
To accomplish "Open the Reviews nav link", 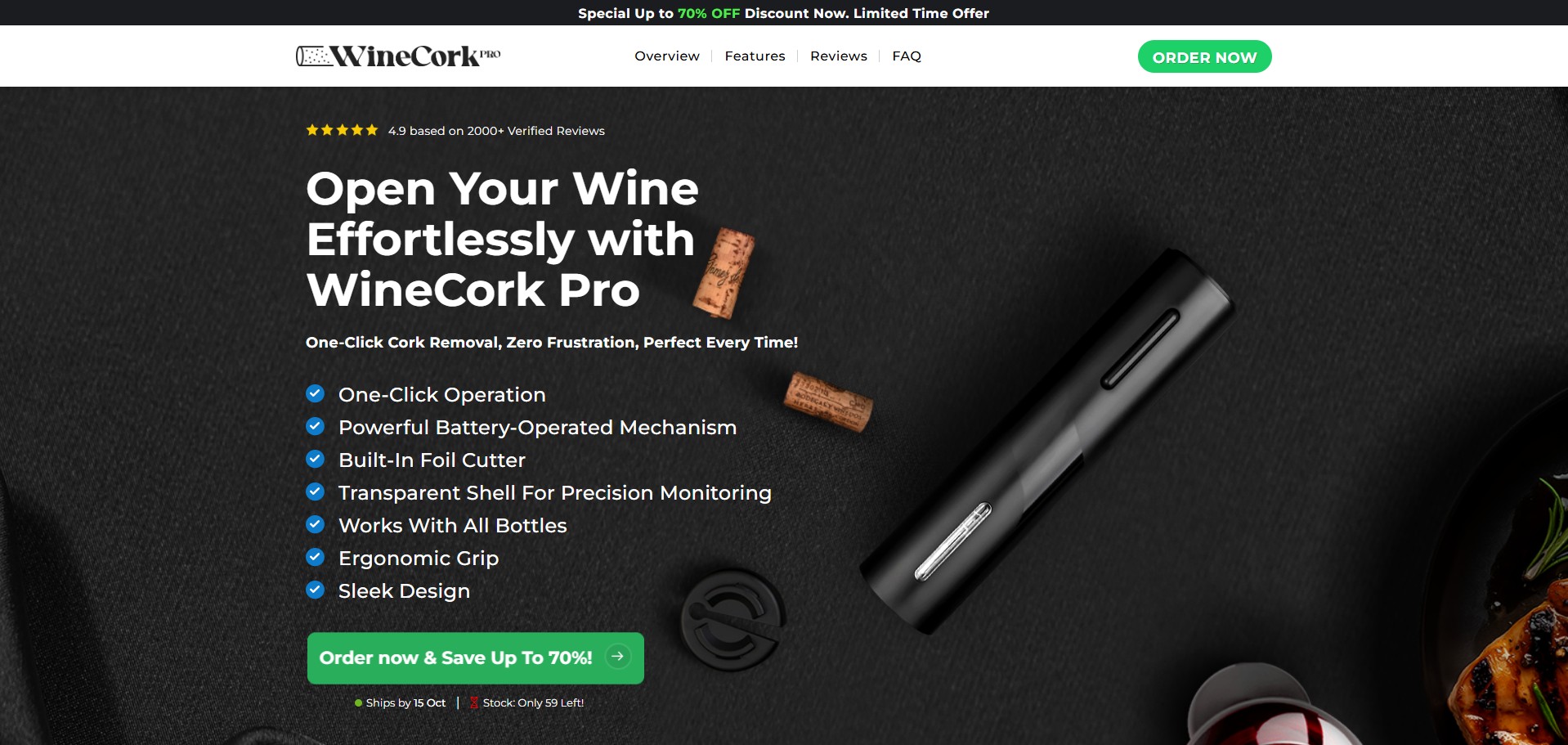I will tap(839, 56).
